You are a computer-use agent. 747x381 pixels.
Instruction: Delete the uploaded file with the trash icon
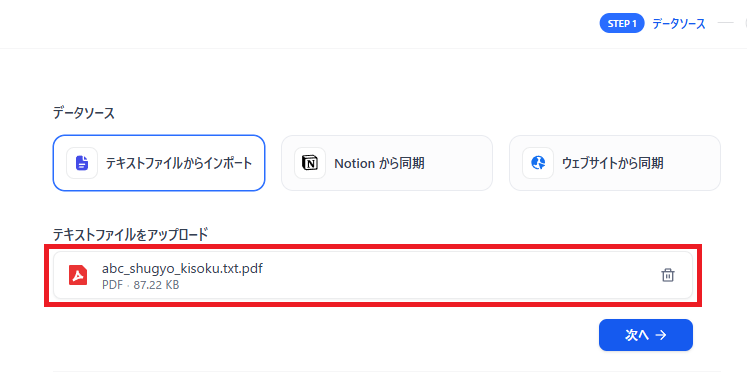(x=667, y=275)
